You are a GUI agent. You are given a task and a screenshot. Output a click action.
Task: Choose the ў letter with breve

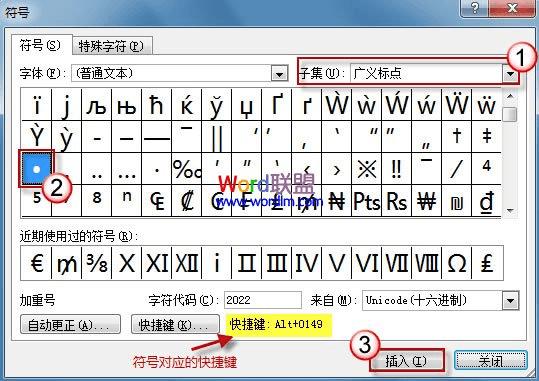(x=217, y=105)
